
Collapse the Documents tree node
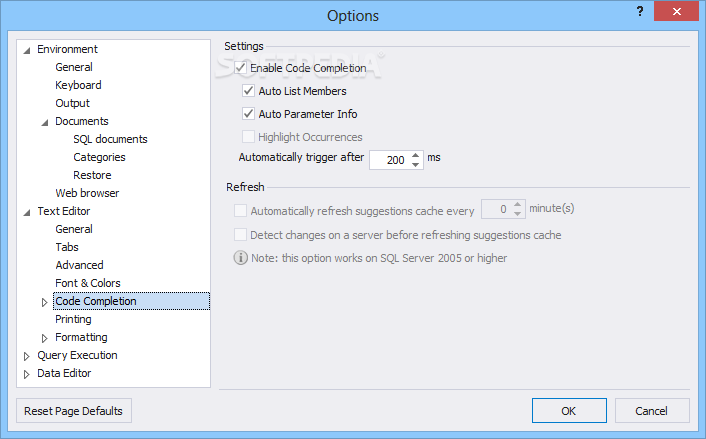click(45, 122)
